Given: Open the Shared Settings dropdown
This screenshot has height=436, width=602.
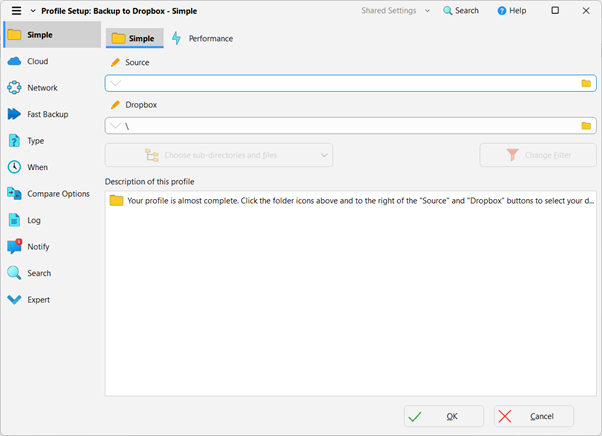Looking at the screenshot, I should click(x=396, y=10).
